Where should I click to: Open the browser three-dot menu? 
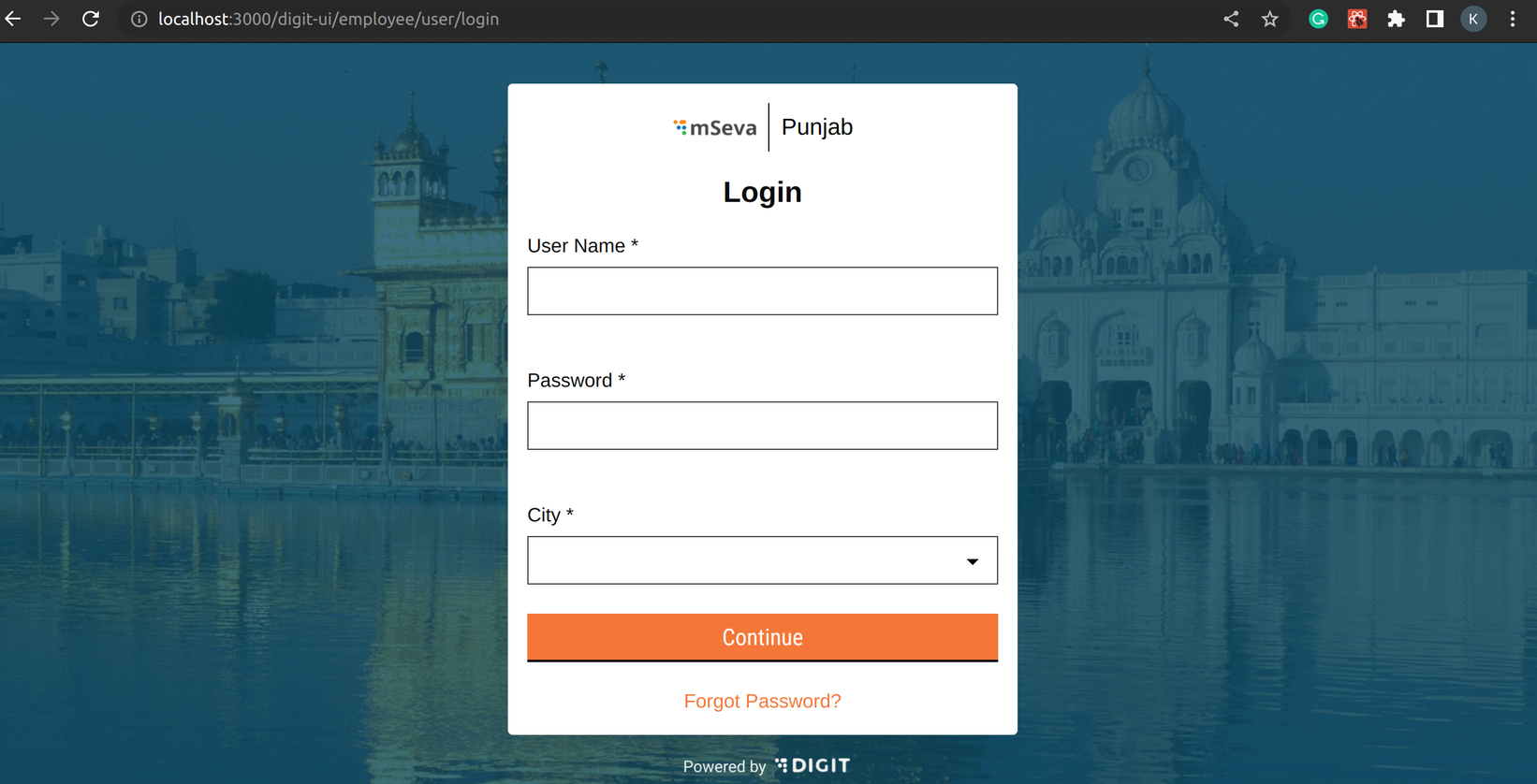coord(1513,19)
